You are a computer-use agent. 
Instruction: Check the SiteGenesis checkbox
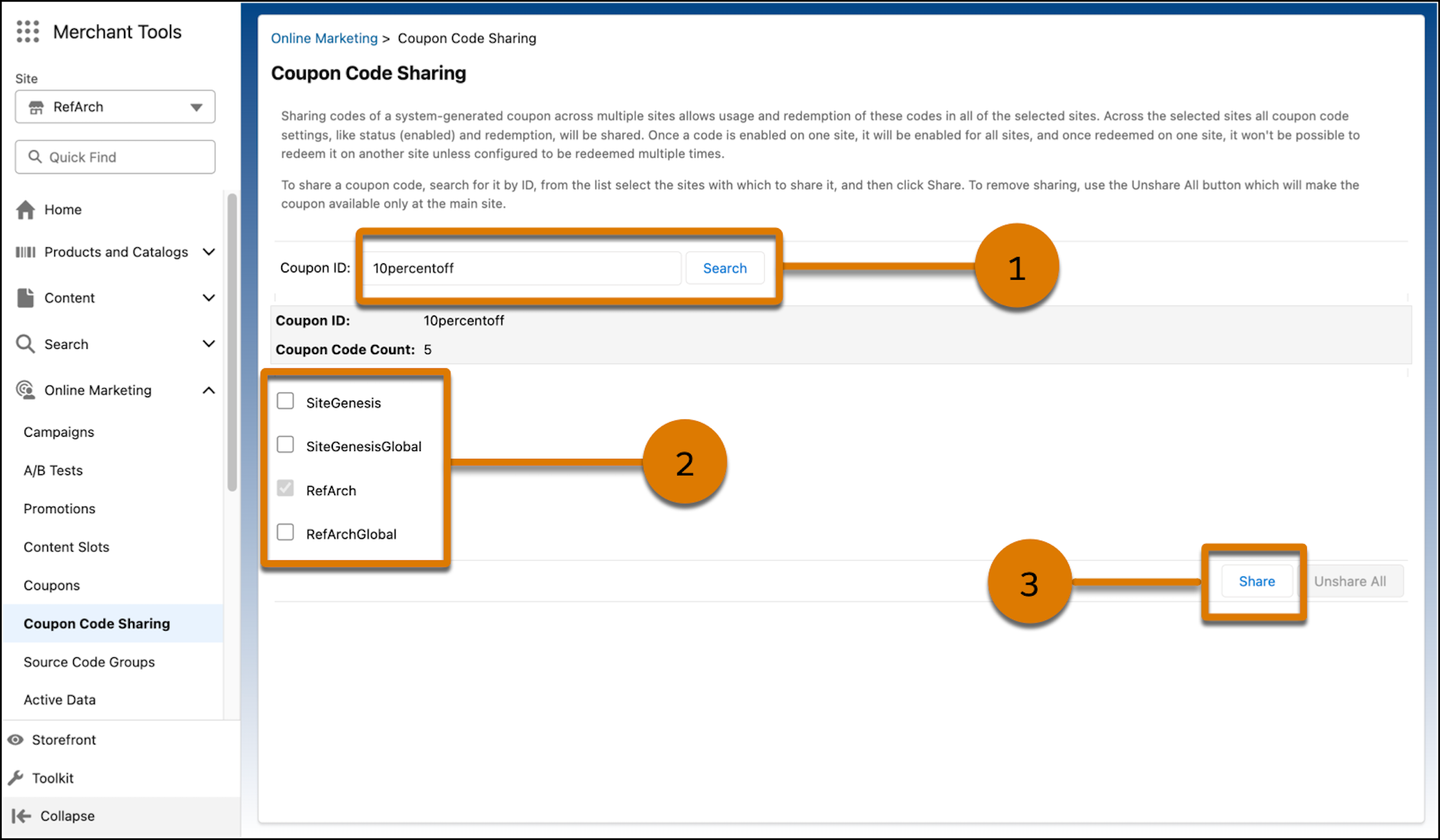coord(285,401)
